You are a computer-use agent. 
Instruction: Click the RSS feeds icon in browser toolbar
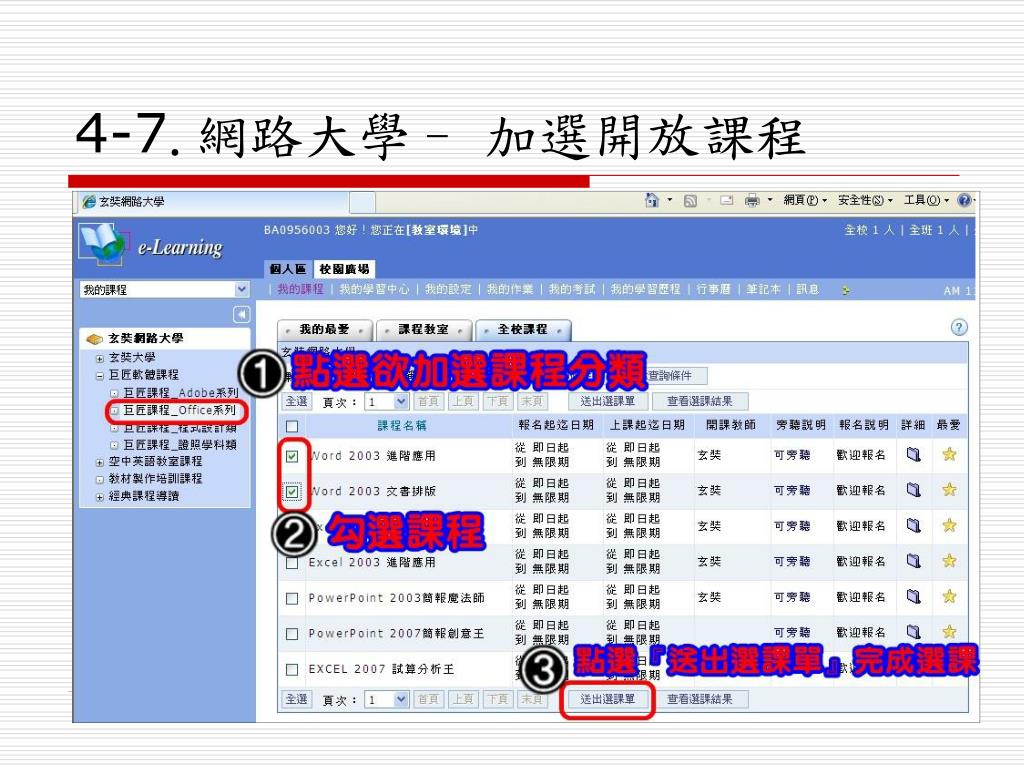point(690,201)
